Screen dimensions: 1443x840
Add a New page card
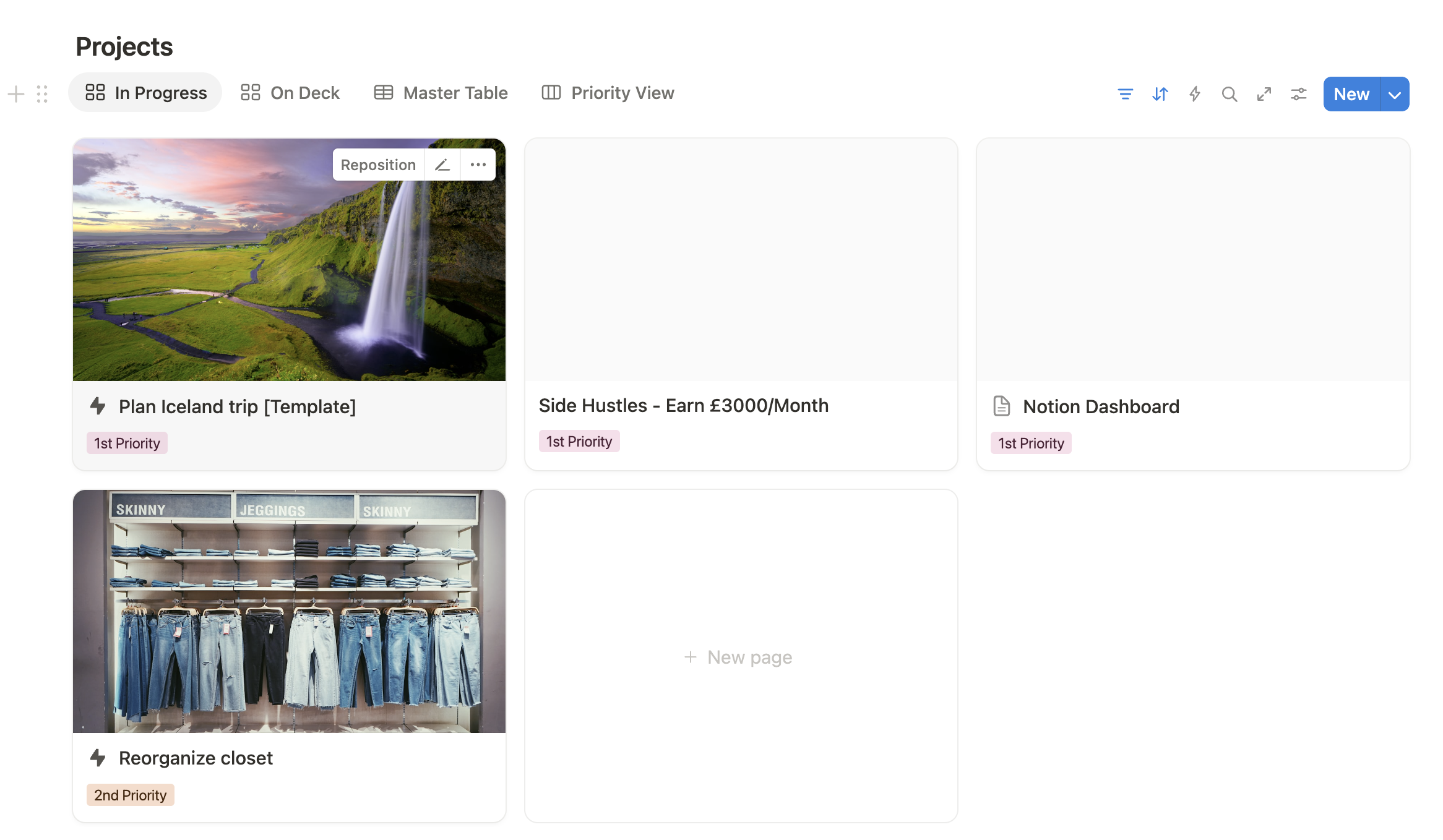point(741,656)
